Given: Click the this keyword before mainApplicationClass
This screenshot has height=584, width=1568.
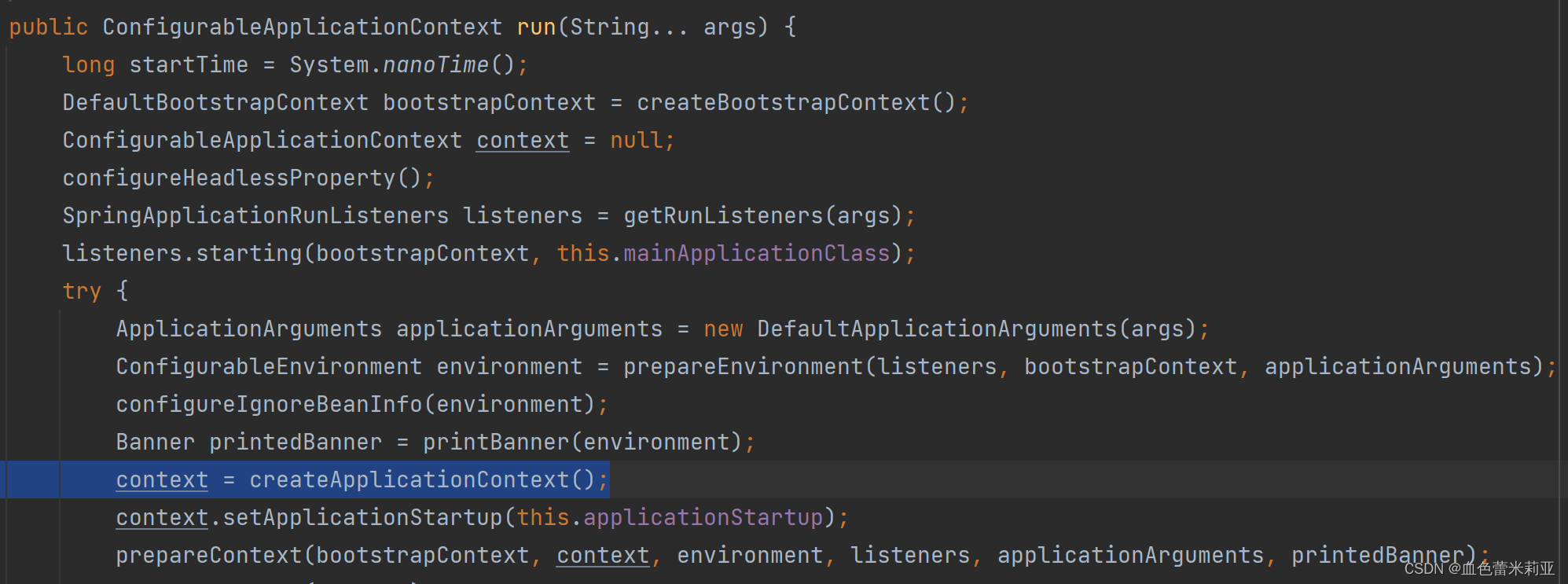Looking at the screenshot, I should (583, 253).
